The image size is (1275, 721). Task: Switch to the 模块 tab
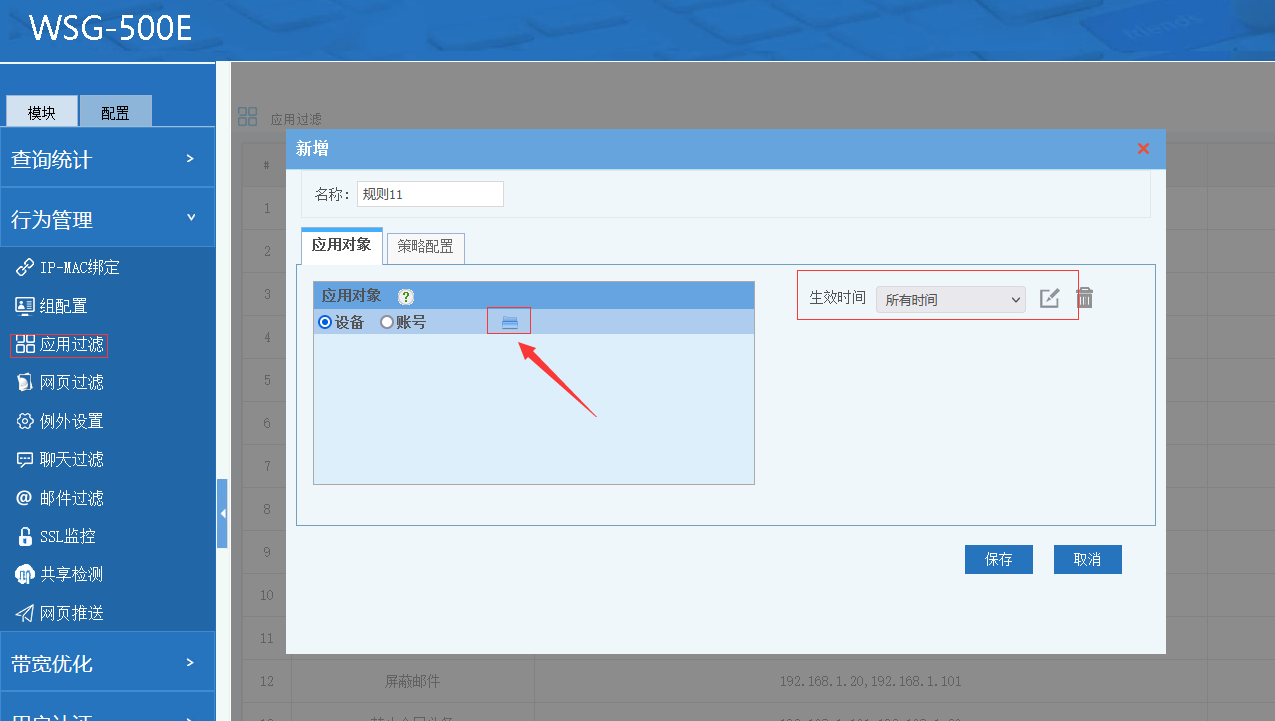41,112
